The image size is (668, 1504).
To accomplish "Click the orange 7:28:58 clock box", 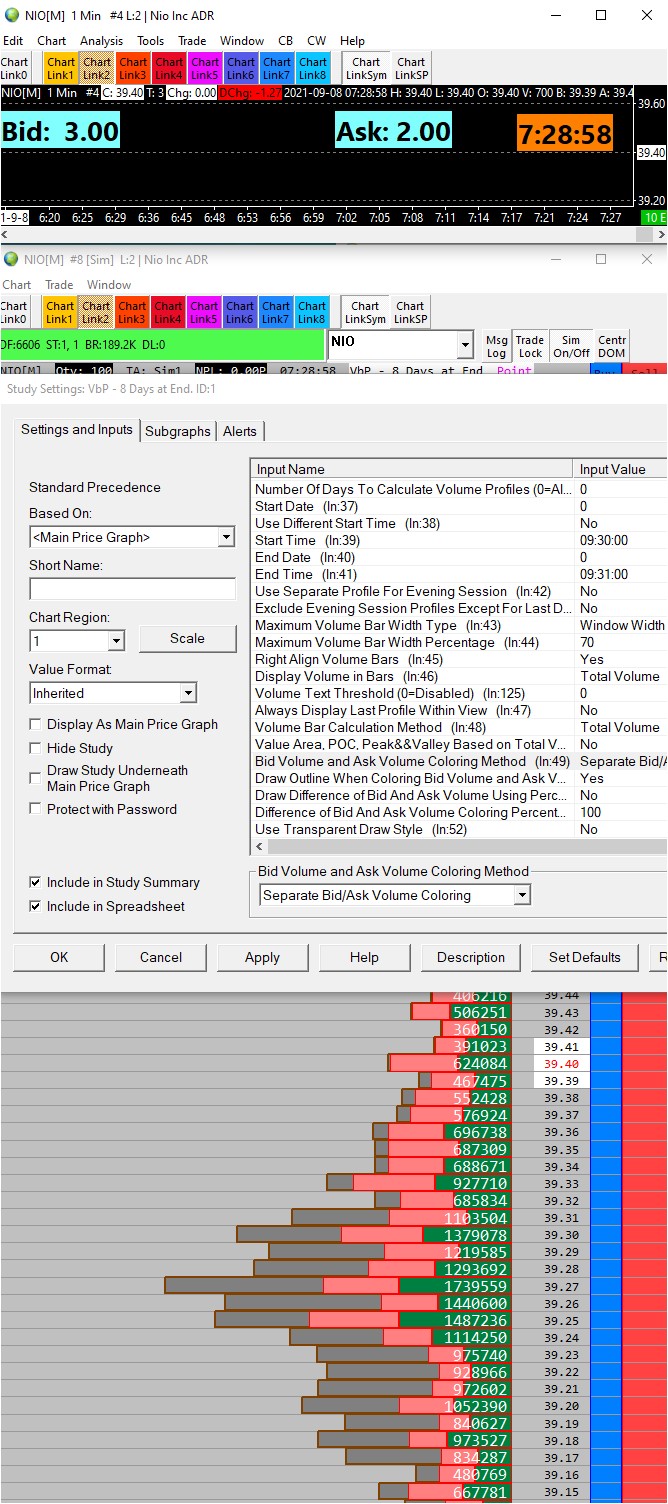I will point(565,133).
